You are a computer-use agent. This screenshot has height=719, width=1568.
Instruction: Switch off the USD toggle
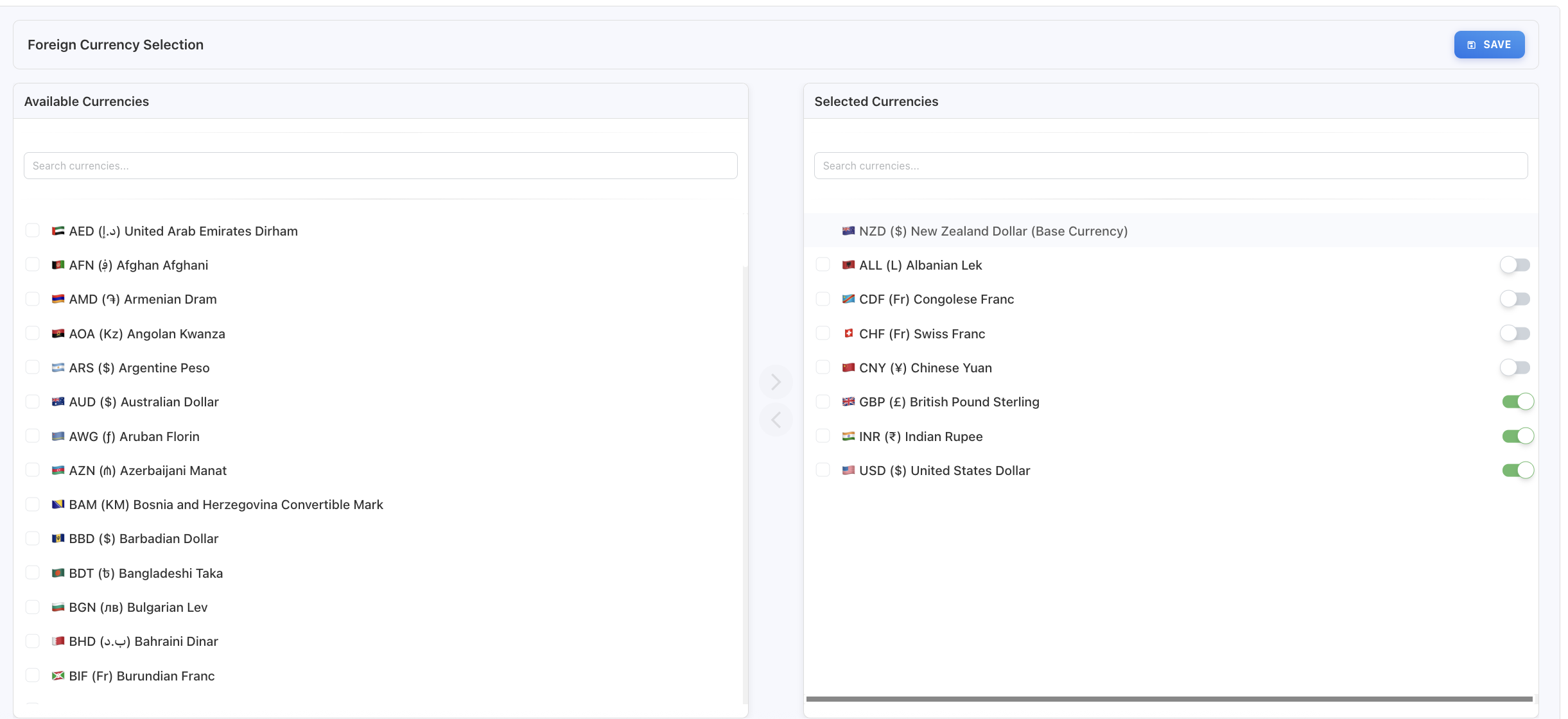coord(1518,471)
